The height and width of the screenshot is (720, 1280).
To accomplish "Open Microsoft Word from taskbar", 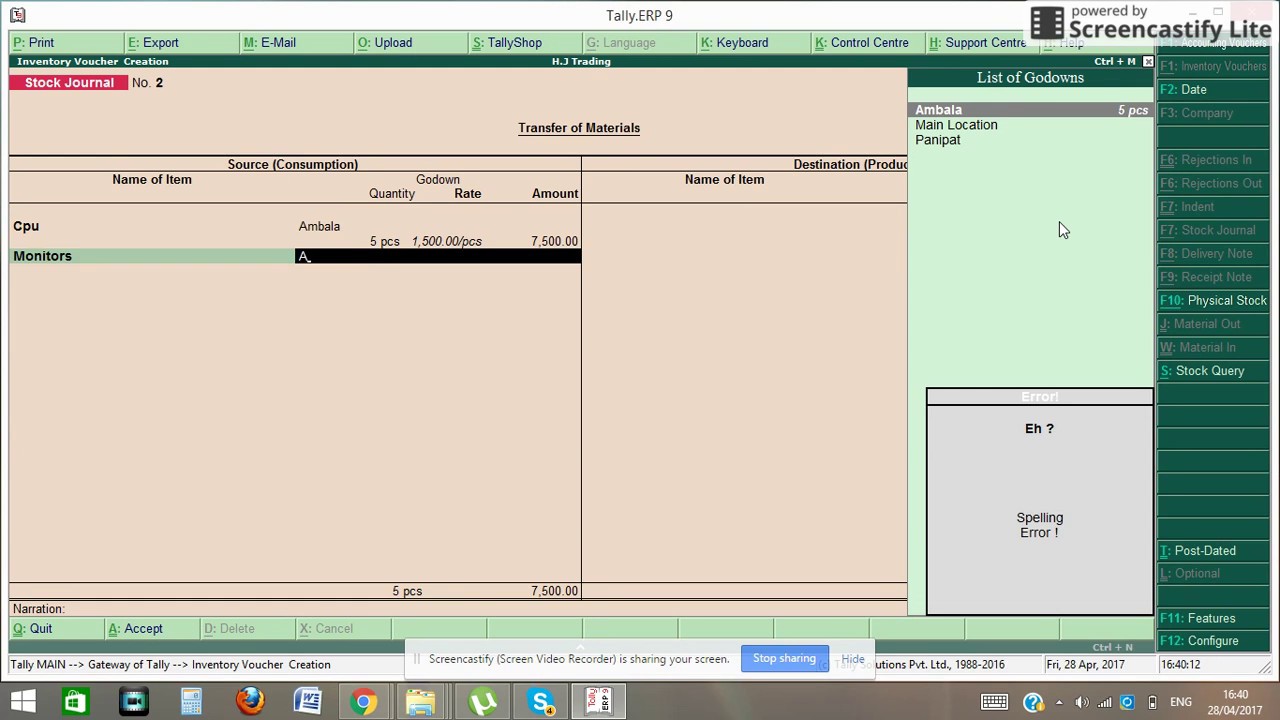I will point(307,702).
